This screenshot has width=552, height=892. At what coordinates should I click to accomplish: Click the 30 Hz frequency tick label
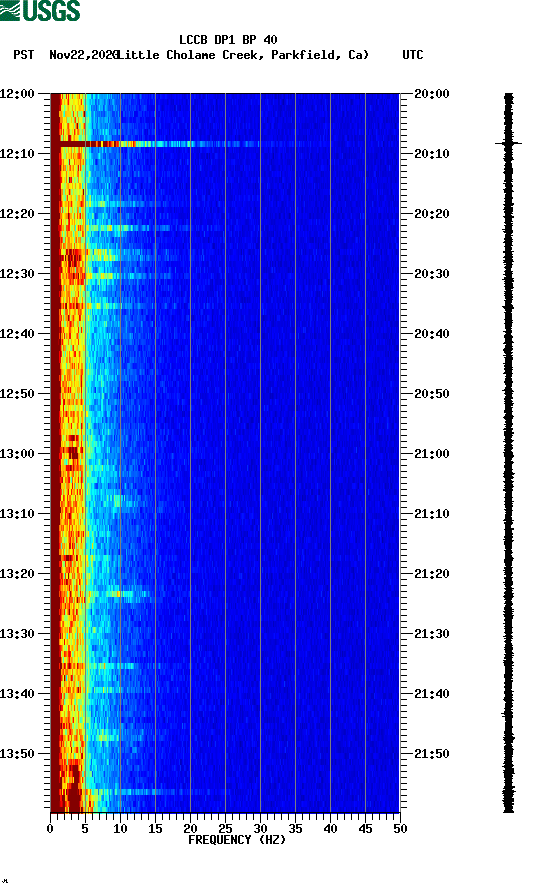pos(260,829)
